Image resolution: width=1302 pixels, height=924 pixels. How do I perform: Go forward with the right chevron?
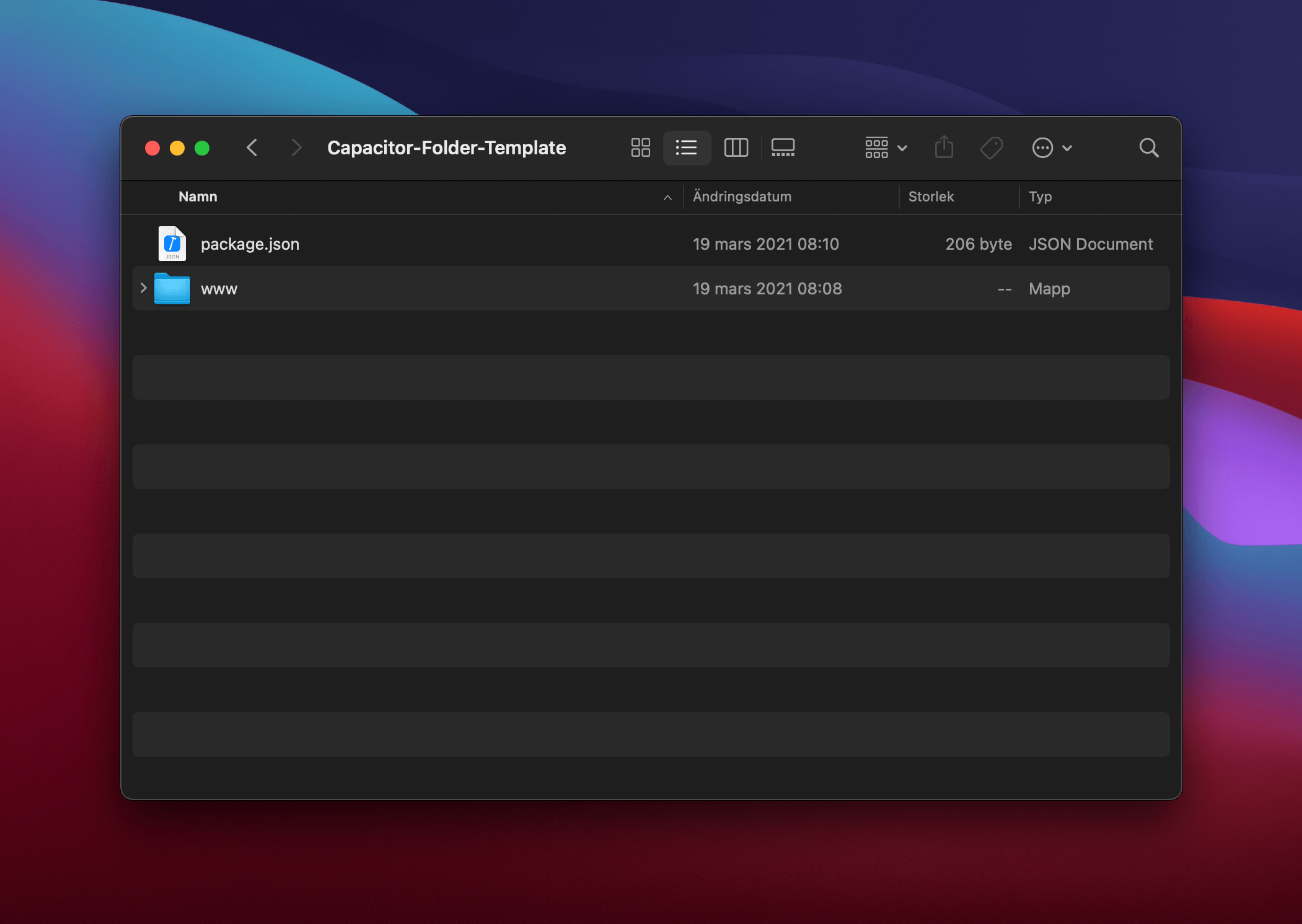[296, 147]
